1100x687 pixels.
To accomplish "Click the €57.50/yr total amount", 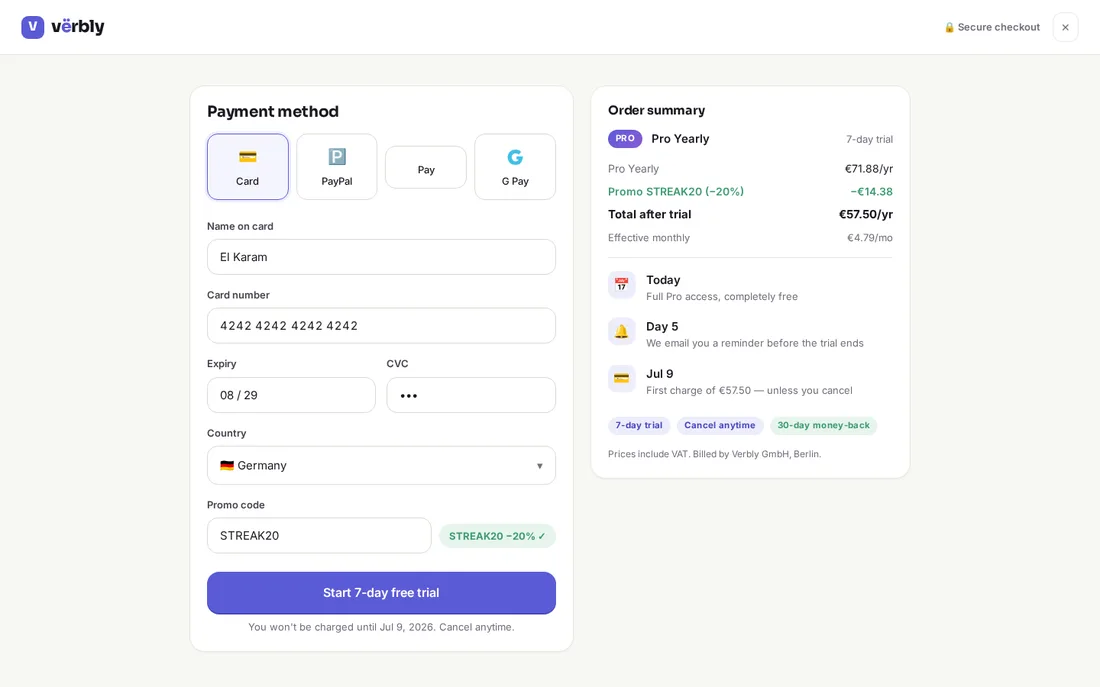I will pyautogui.click(x=866, y=214).
